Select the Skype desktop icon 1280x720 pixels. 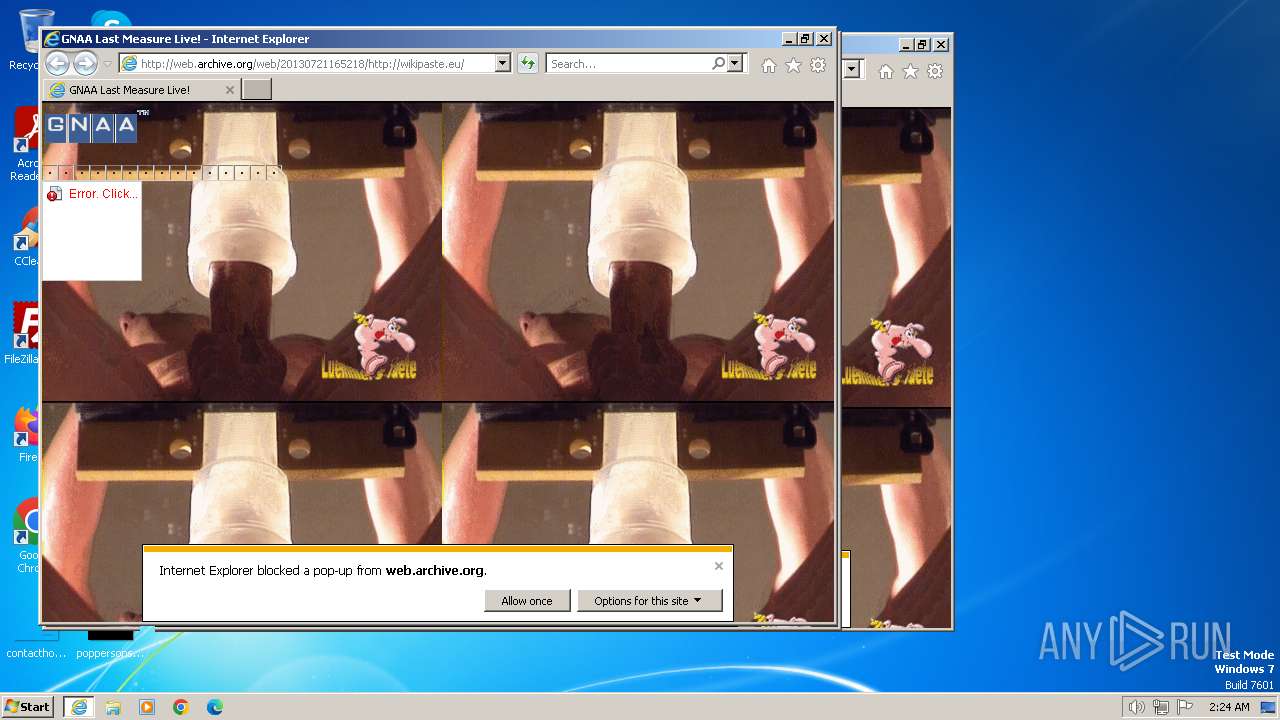pyautogui.click(x=110, y=20)
